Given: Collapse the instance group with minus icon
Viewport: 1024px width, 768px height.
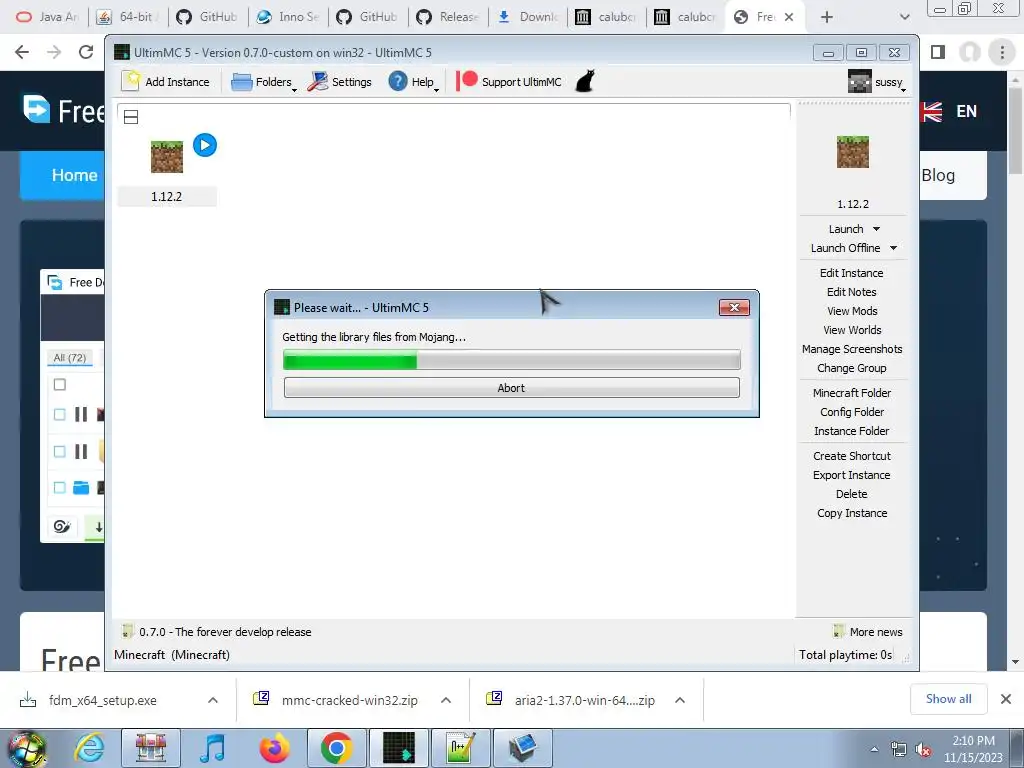Looking at the screenshot, I should [131, 117].
